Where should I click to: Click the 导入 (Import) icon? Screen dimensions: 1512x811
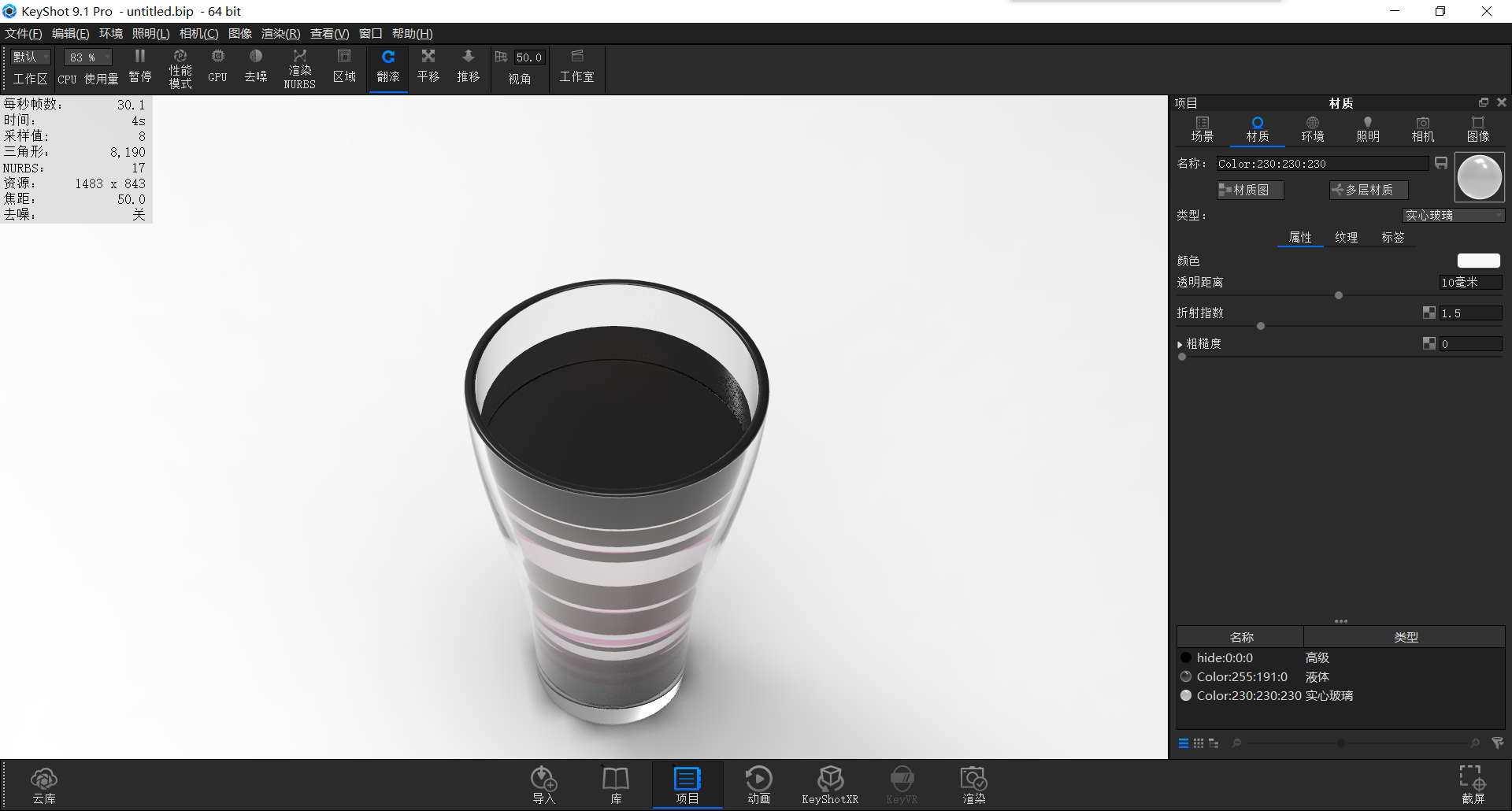click(543, 783)
